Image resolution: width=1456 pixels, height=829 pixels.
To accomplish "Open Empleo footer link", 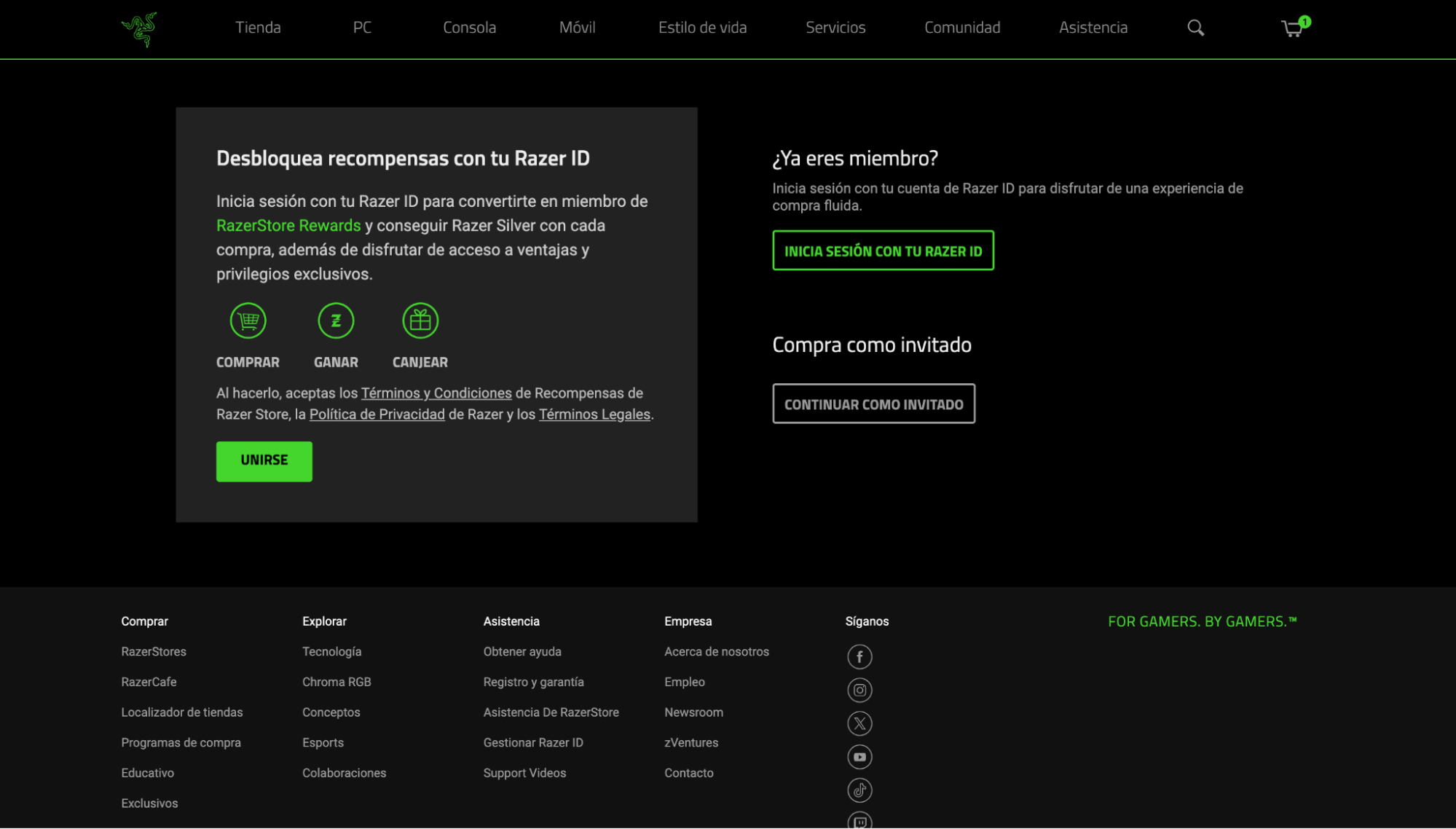I will 685,683.
